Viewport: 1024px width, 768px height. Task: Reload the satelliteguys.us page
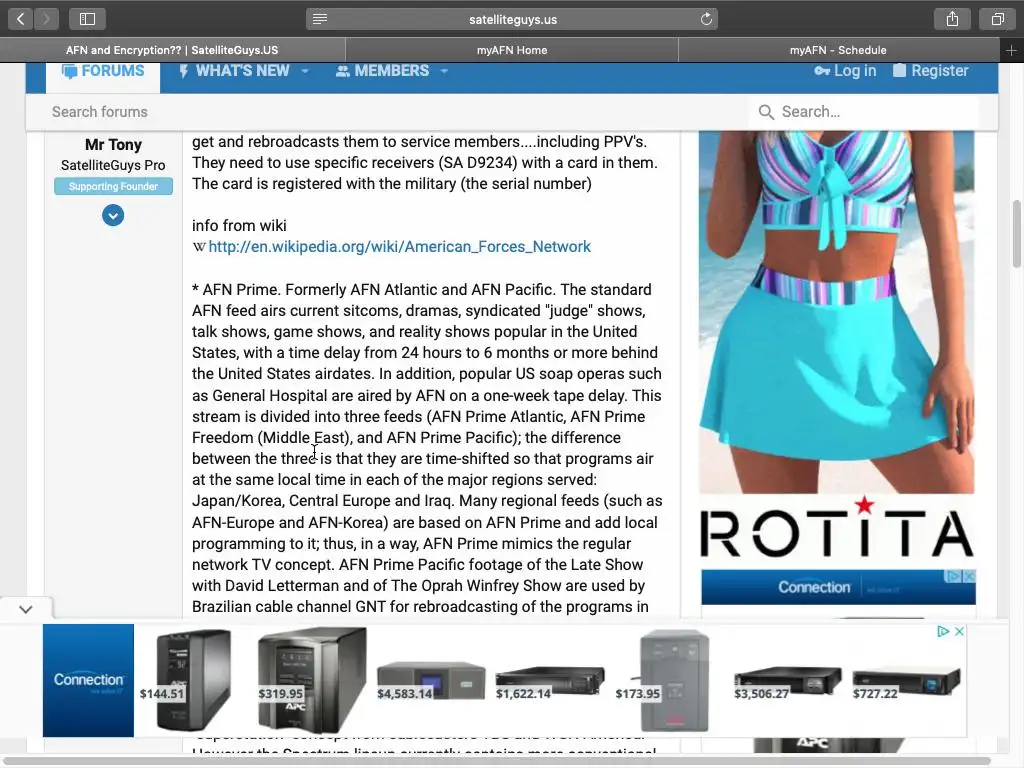point(706,19)
